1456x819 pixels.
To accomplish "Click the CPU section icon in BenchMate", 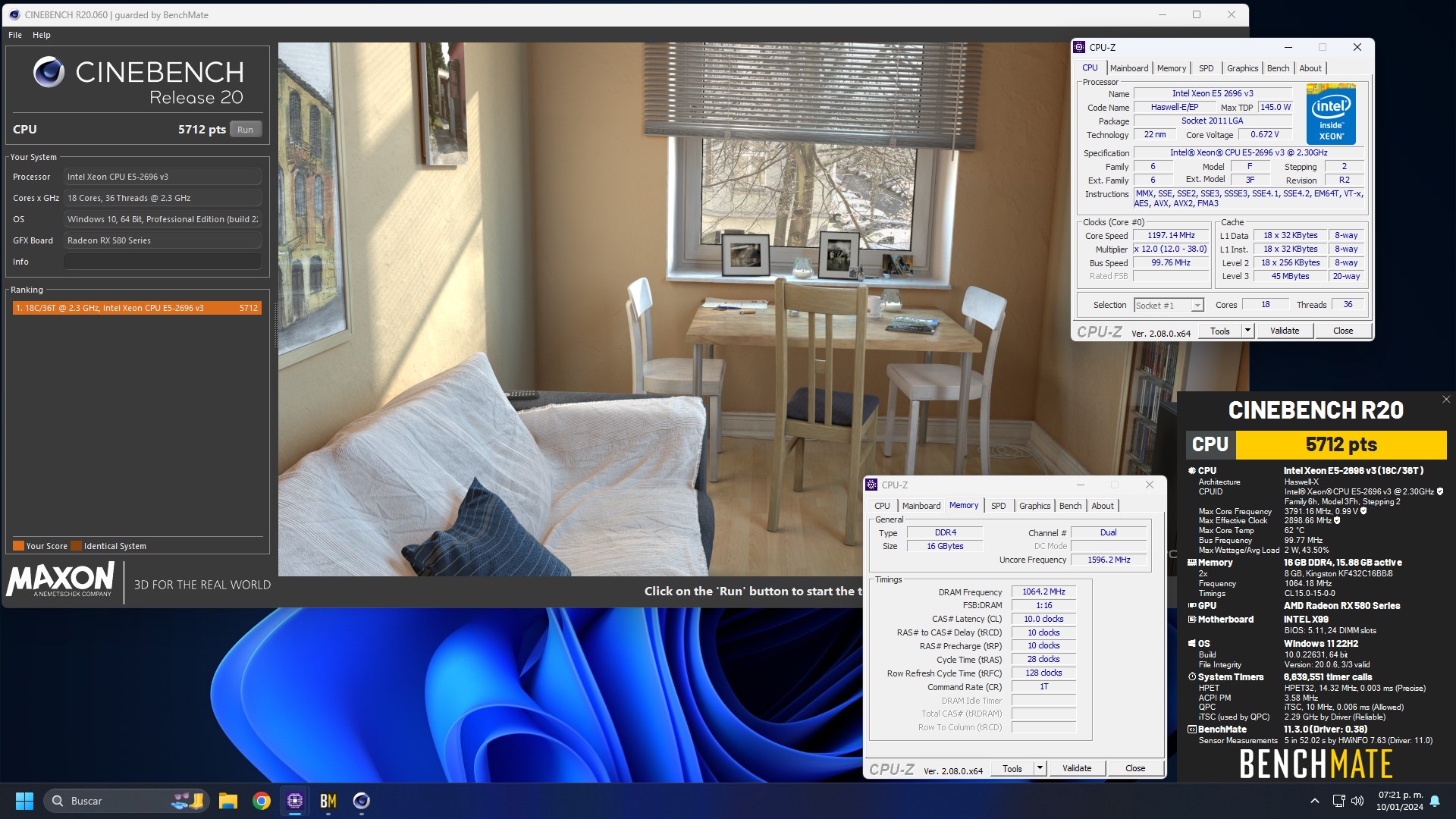I will click(1192, 471).
